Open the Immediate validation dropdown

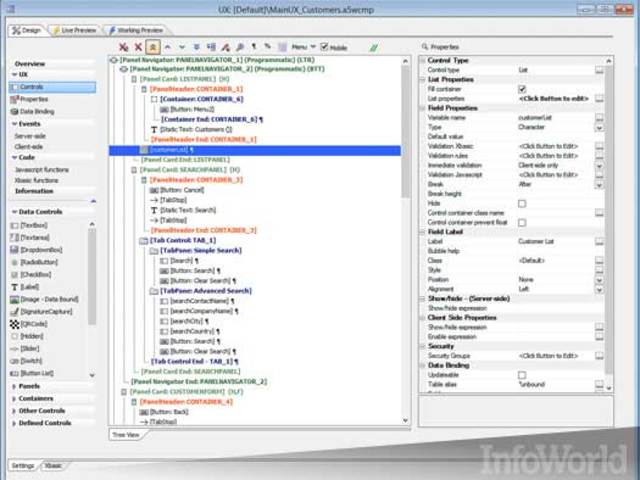599,165
